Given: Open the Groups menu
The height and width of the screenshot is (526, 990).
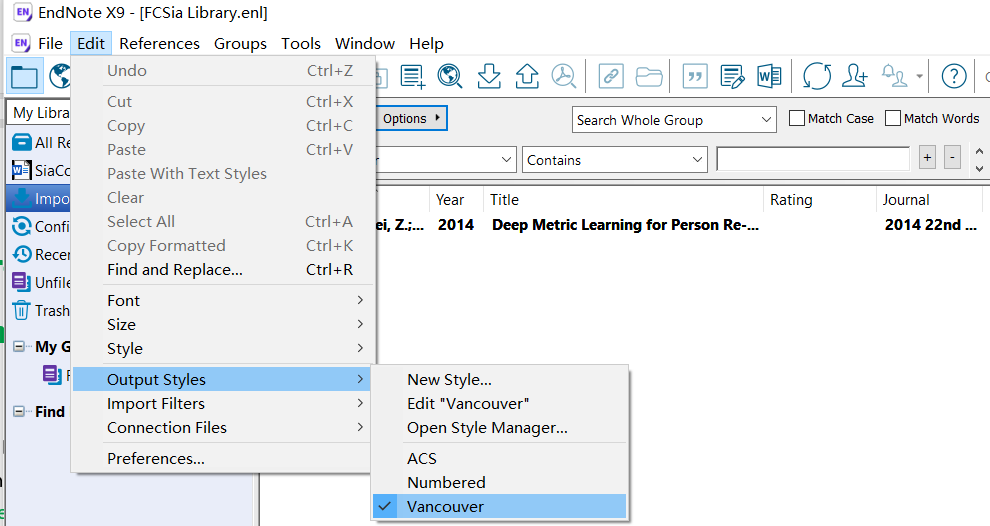Looking at the screenshot, I should click(x=240, y=44).
